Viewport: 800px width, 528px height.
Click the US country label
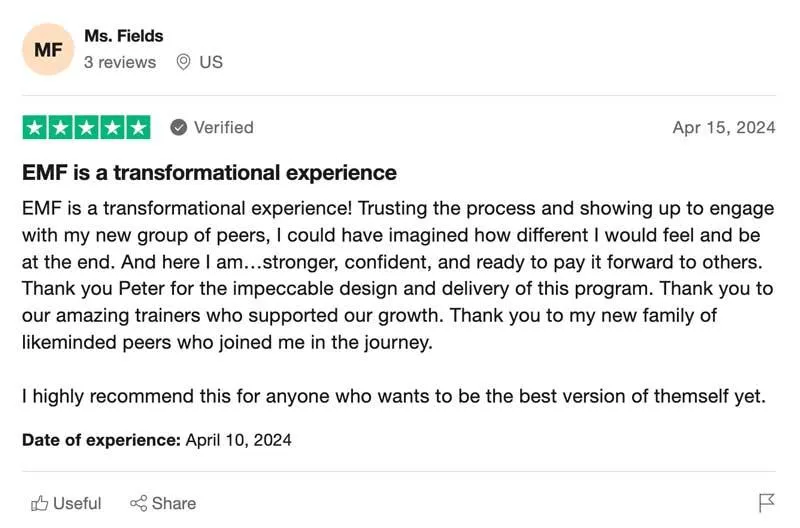[211, 62]
